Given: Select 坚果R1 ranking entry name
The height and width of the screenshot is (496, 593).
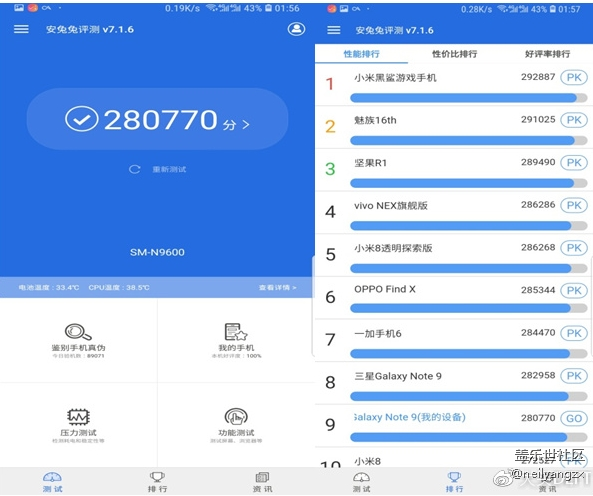Looking at the screenshot, I should [x=371, y=163].
